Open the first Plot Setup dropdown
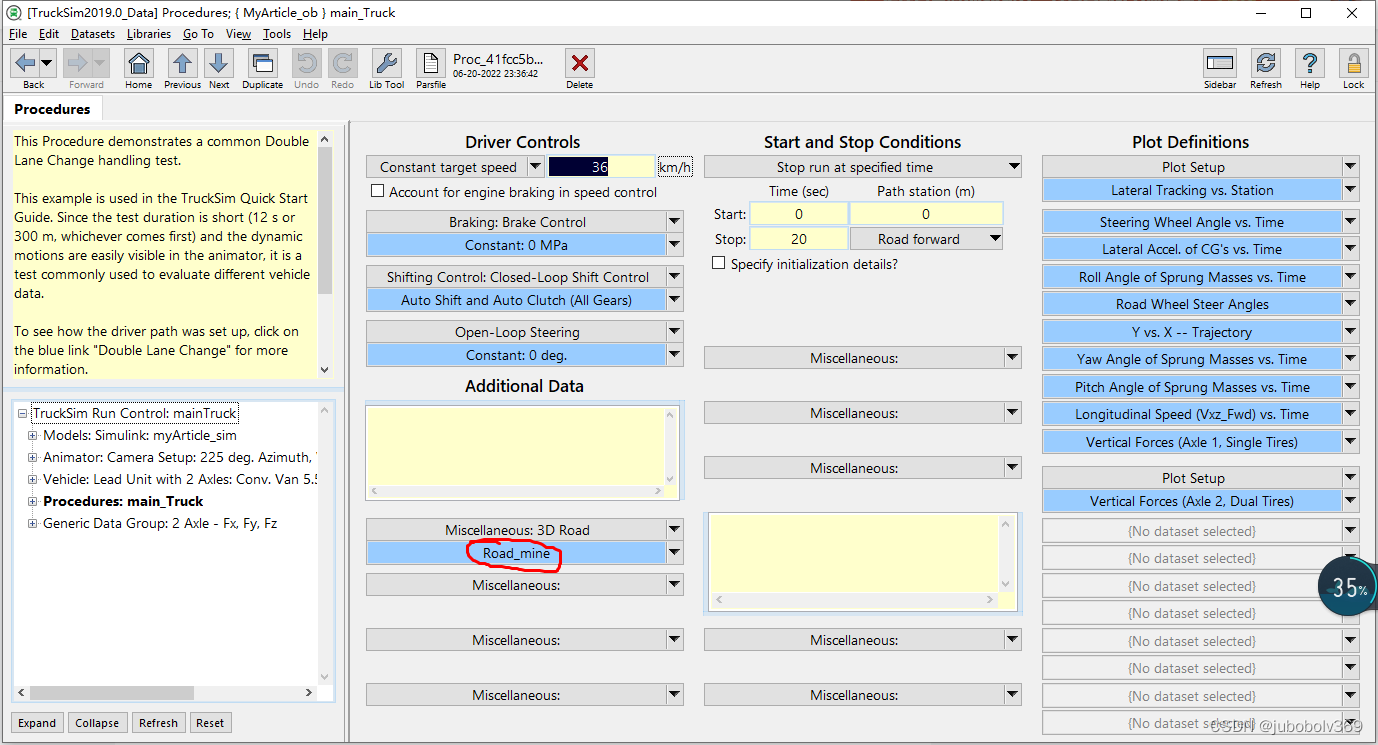The height and width of the screenshot is (745, 1378). coord(1351,167)
